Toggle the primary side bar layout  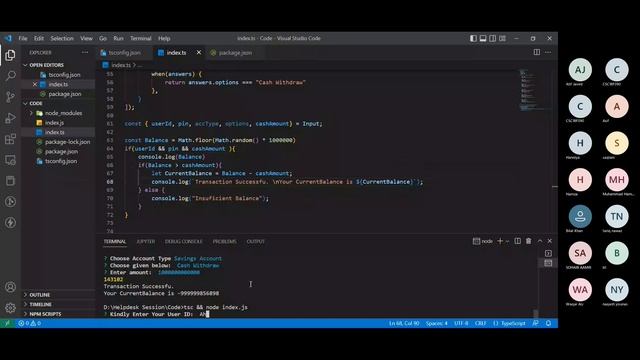[473, 38]
